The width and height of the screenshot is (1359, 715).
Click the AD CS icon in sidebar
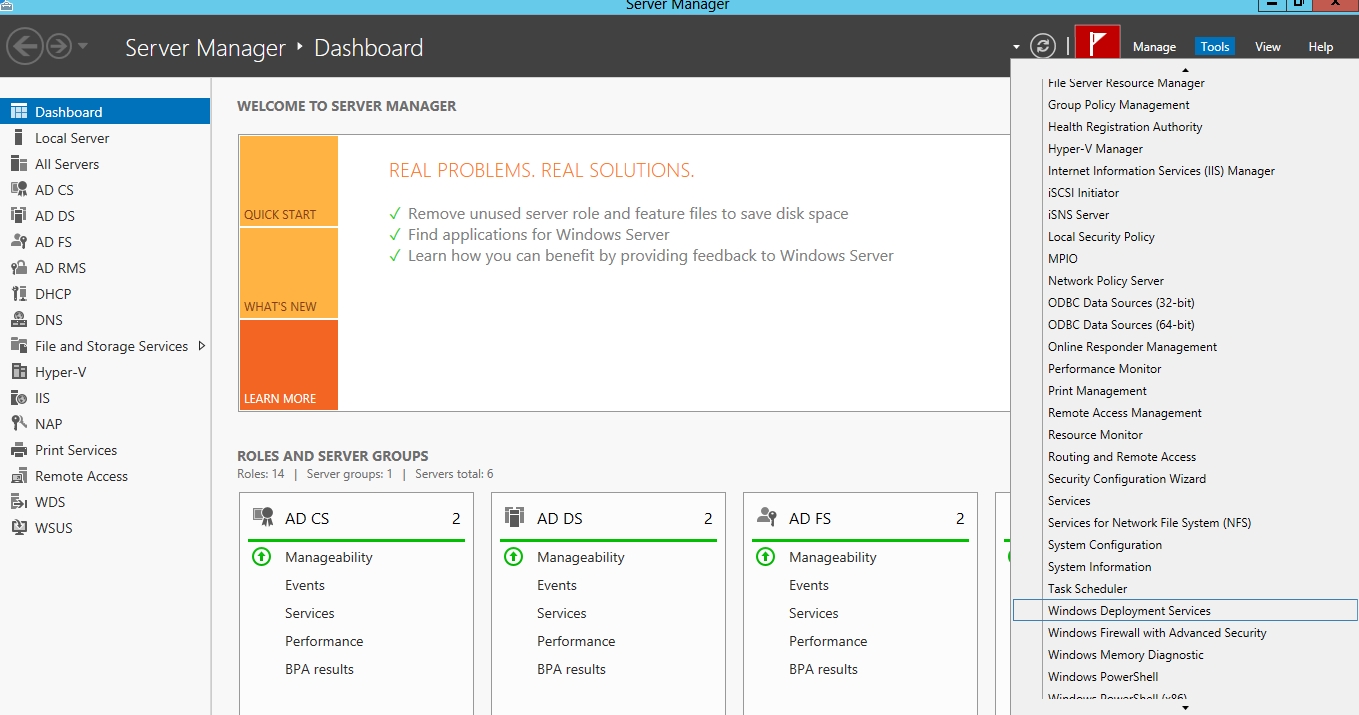(x=18, y=190)
